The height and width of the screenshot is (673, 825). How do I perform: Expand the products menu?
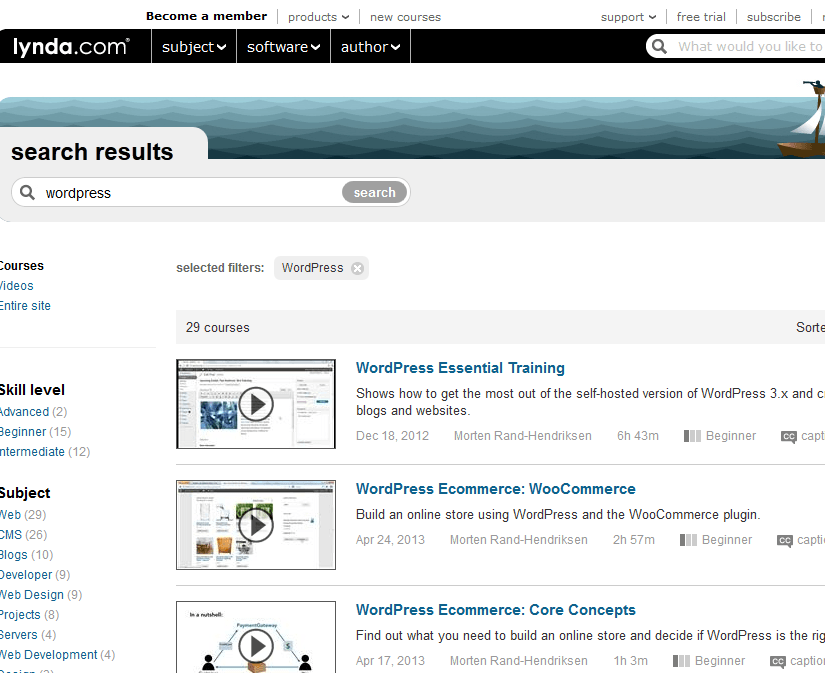(x=318, y=17)
